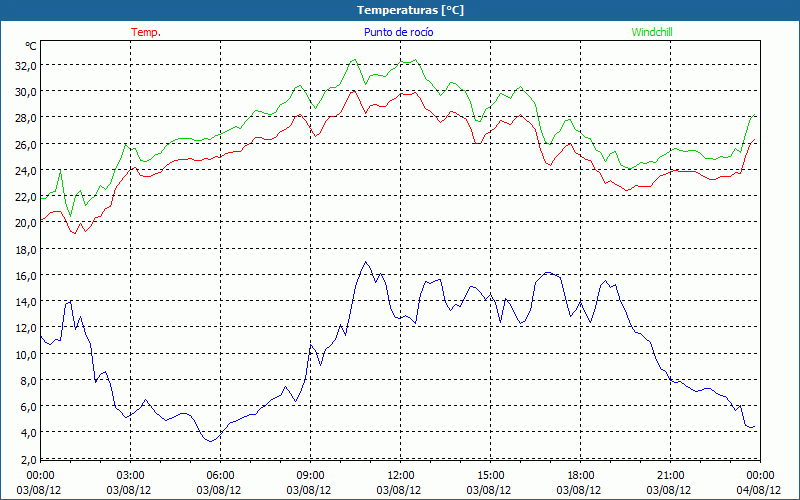Click the red Temp. legend label
Image resolution: width=800 pixels, height=500 pixels.
[146, 32]
